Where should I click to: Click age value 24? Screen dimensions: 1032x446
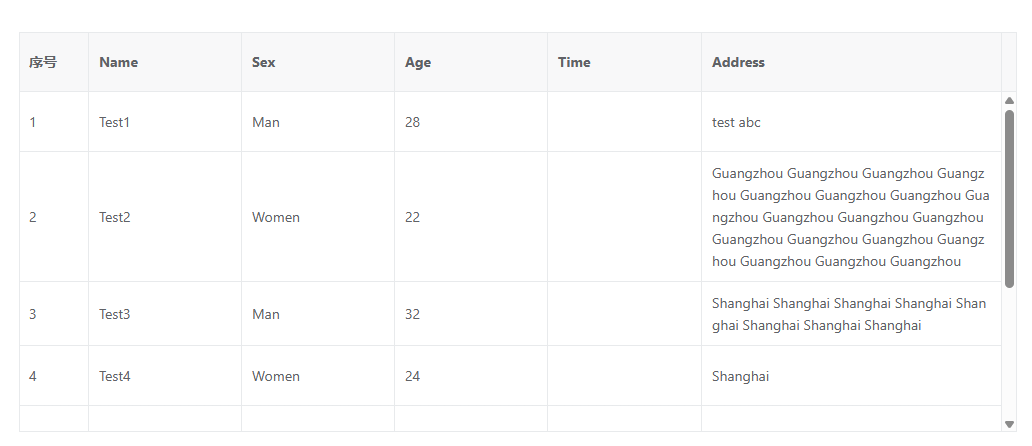413,376
